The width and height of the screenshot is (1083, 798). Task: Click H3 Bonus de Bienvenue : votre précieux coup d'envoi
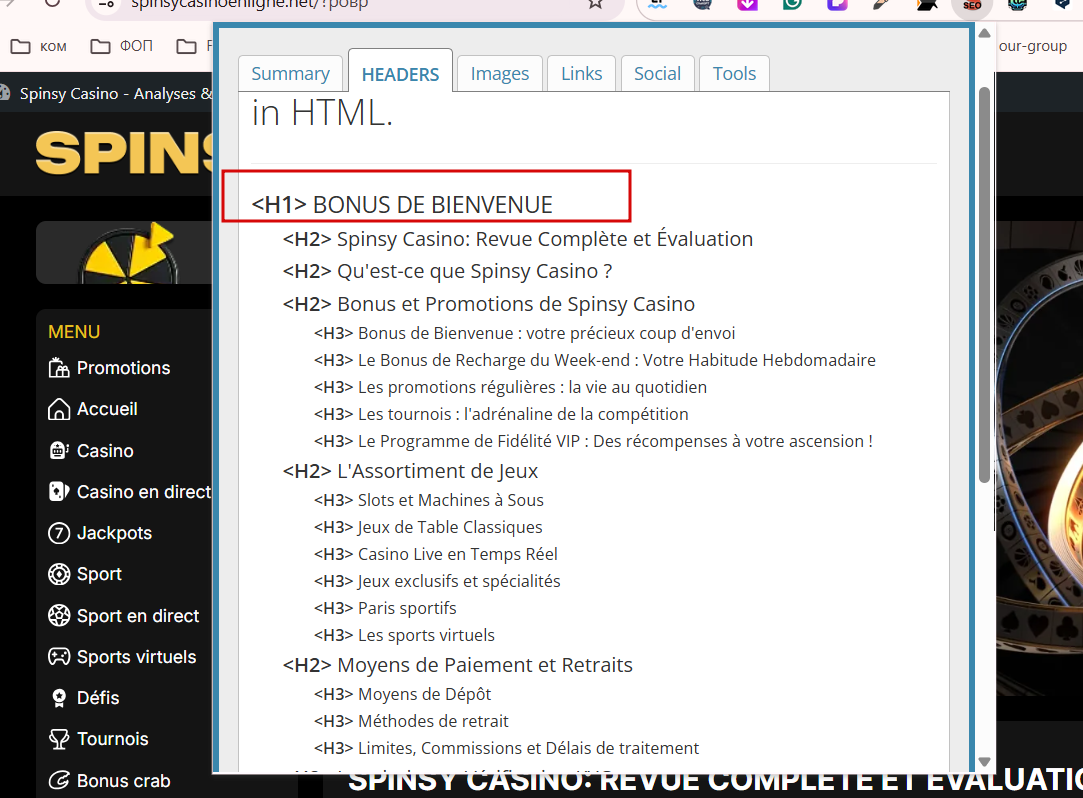(524, 333)
